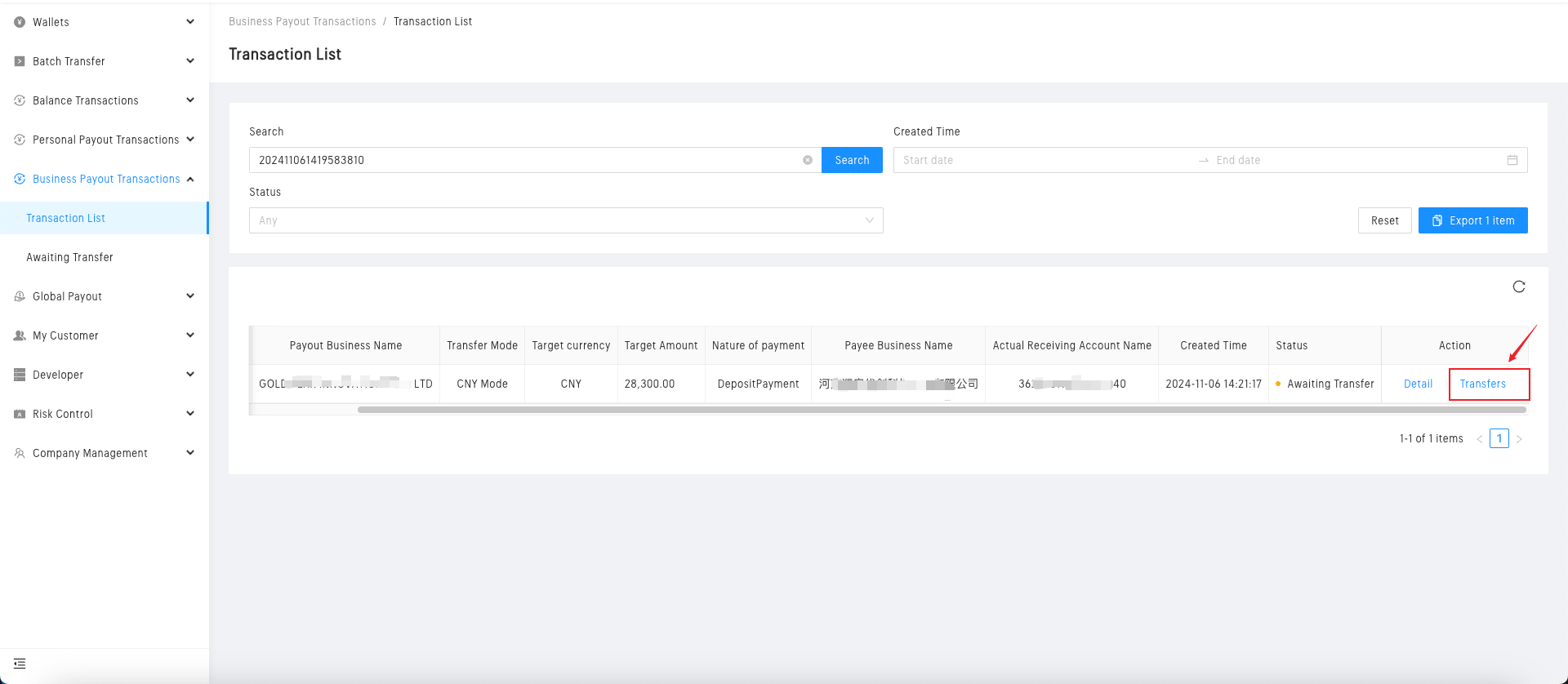Click the Awaiting Transfer status cell

coord(1325,384)
